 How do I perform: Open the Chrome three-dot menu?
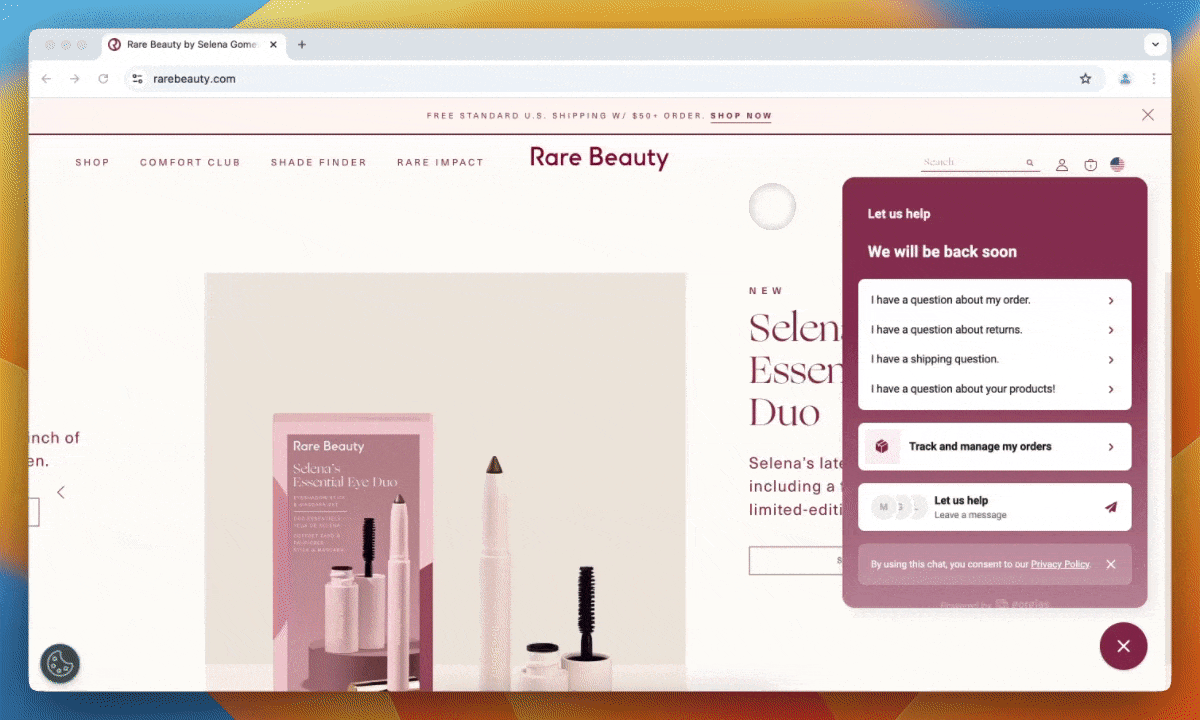point(1153,79)
